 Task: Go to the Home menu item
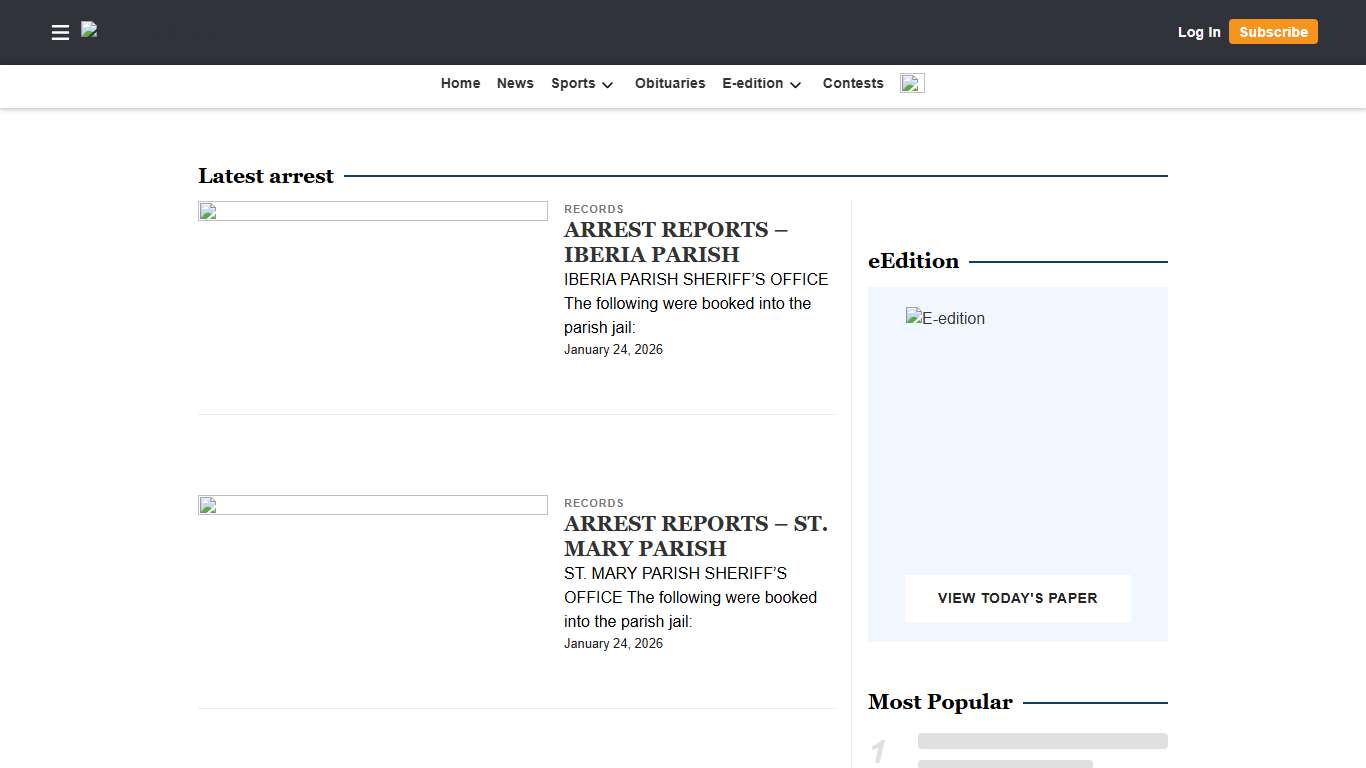coord(460,83)
